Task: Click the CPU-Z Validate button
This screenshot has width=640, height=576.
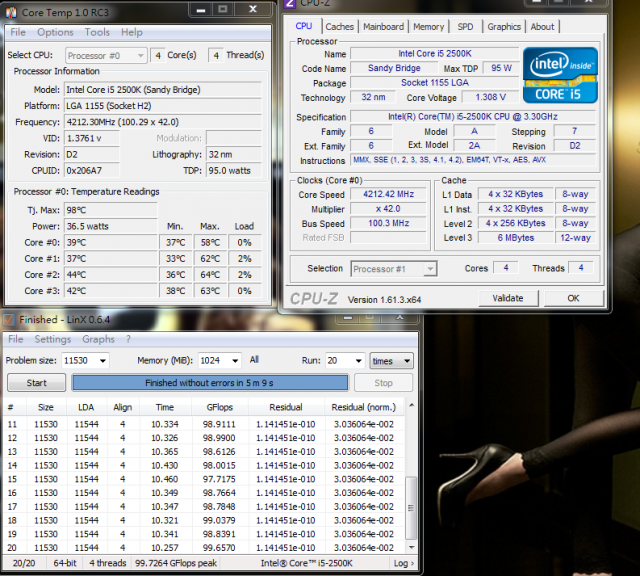Action: [508, 298]
